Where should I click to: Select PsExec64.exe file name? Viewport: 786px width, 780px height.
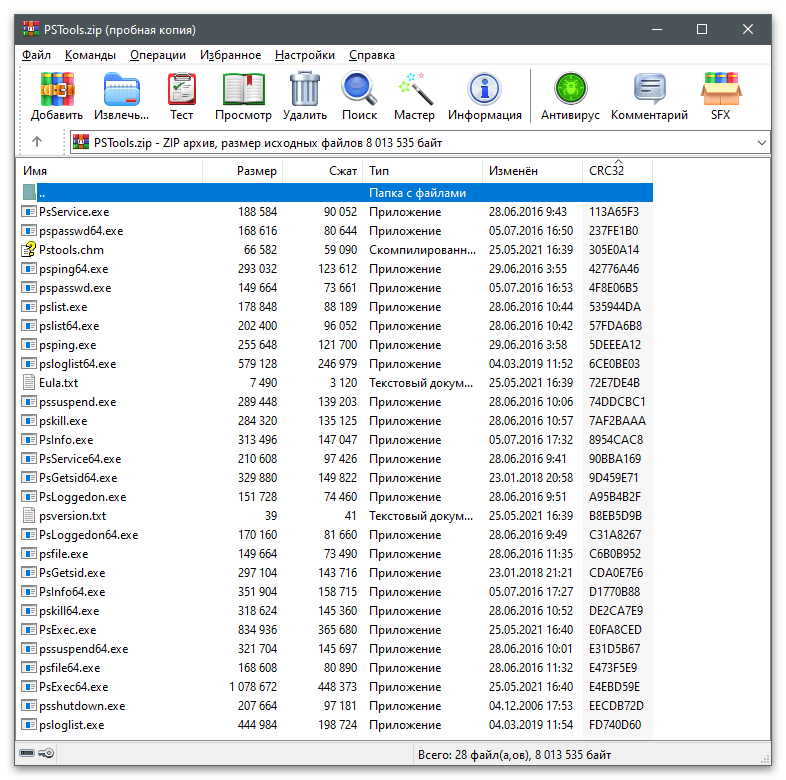[74, 687]
